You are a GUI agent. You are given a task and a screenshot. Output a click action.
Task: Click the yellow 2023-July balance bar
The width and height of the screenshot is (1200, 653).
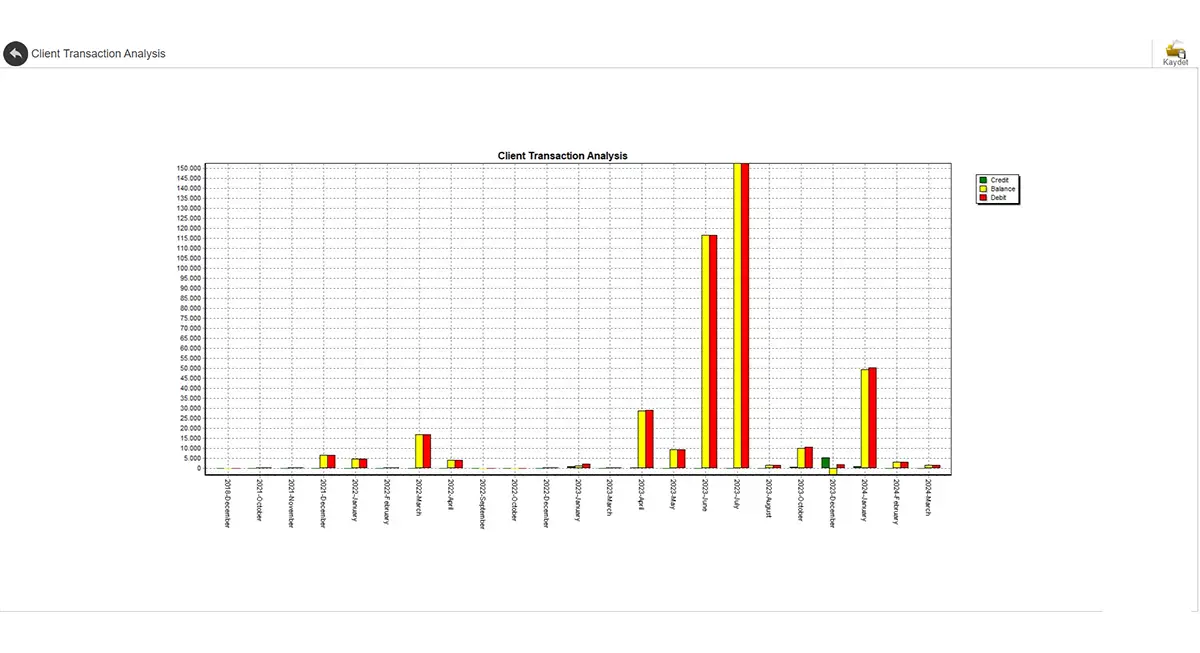737,316
